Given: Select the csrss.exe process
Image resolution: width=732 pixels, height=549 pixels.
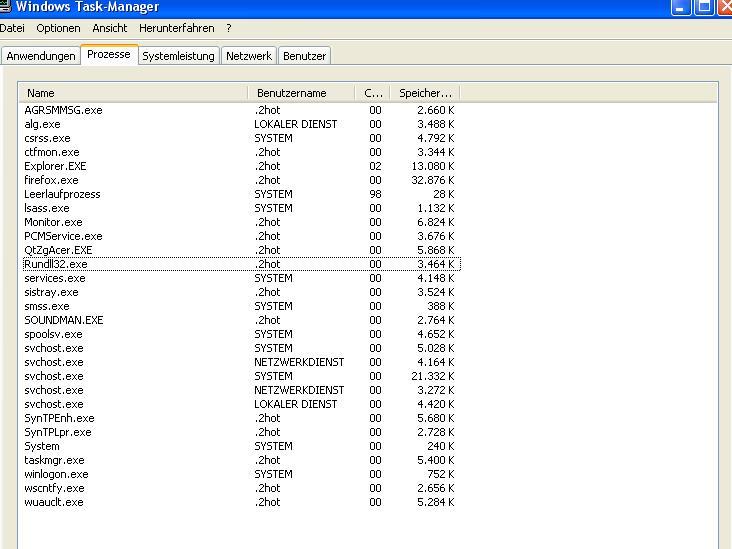Looking at the screenshot, I should coord(242,138).
